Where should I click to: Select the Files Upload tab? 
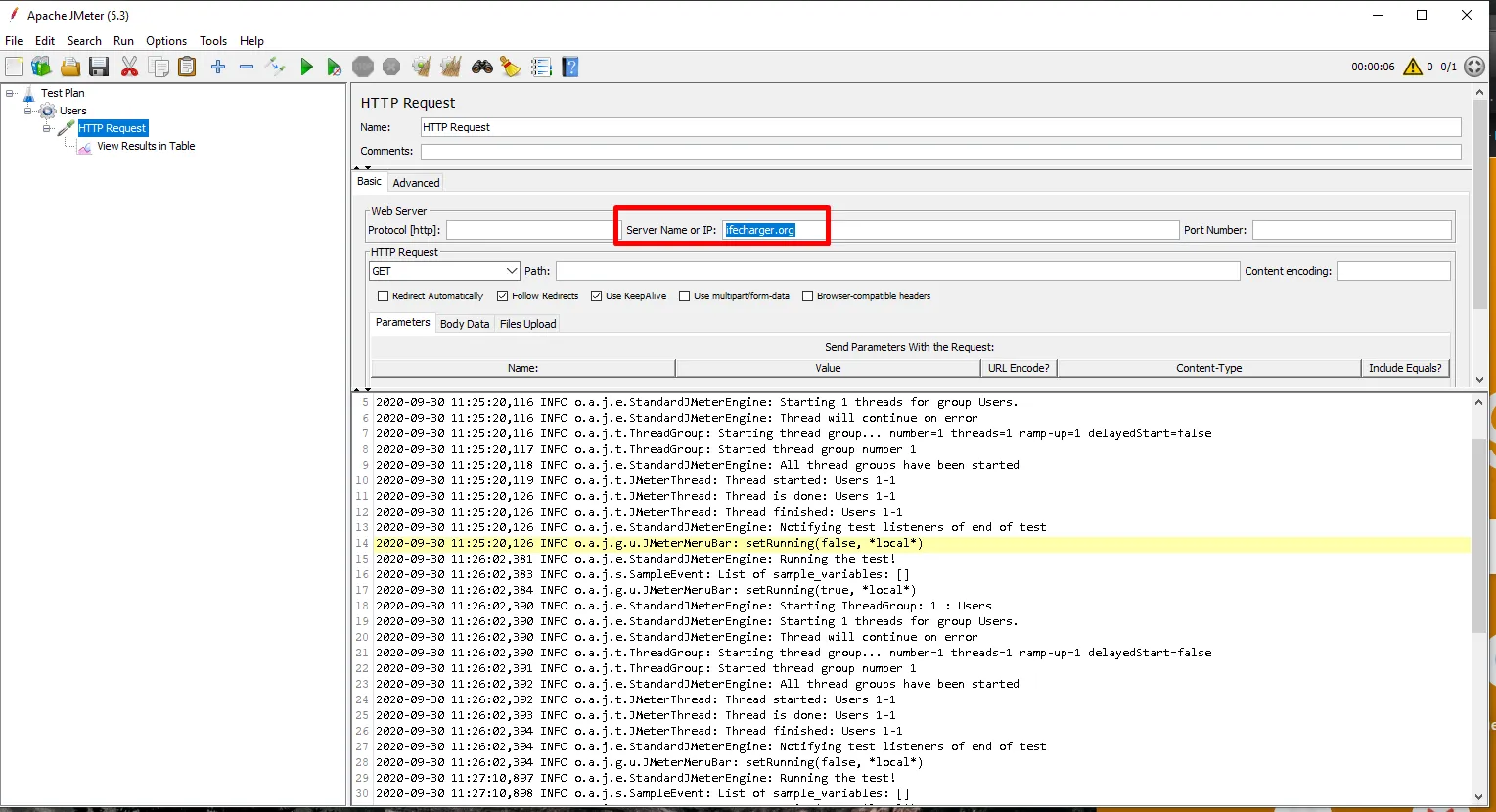(x=527, y=324)
